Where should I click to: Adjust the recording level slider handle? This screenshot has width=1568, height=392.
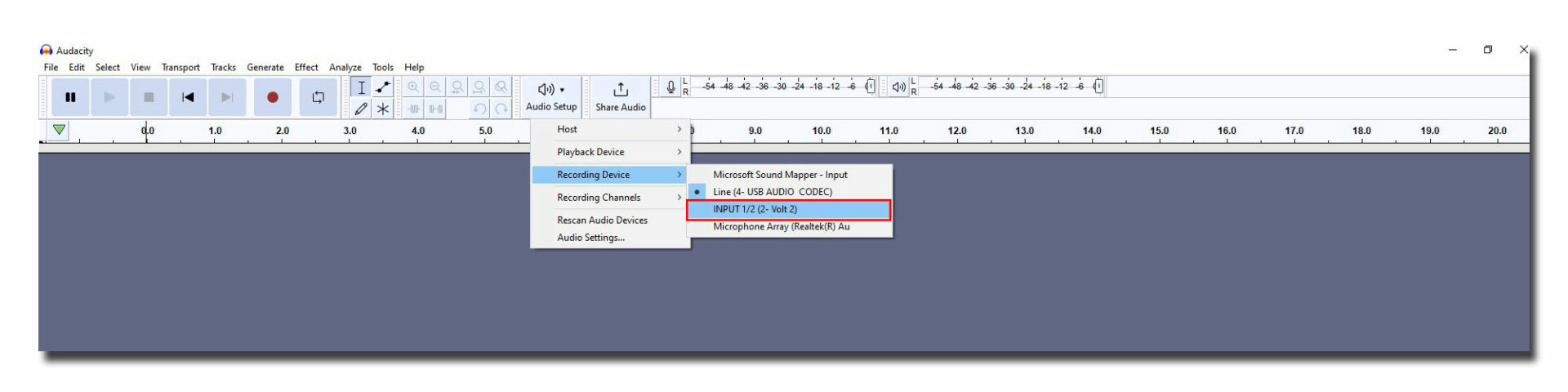tap(870, 86)
